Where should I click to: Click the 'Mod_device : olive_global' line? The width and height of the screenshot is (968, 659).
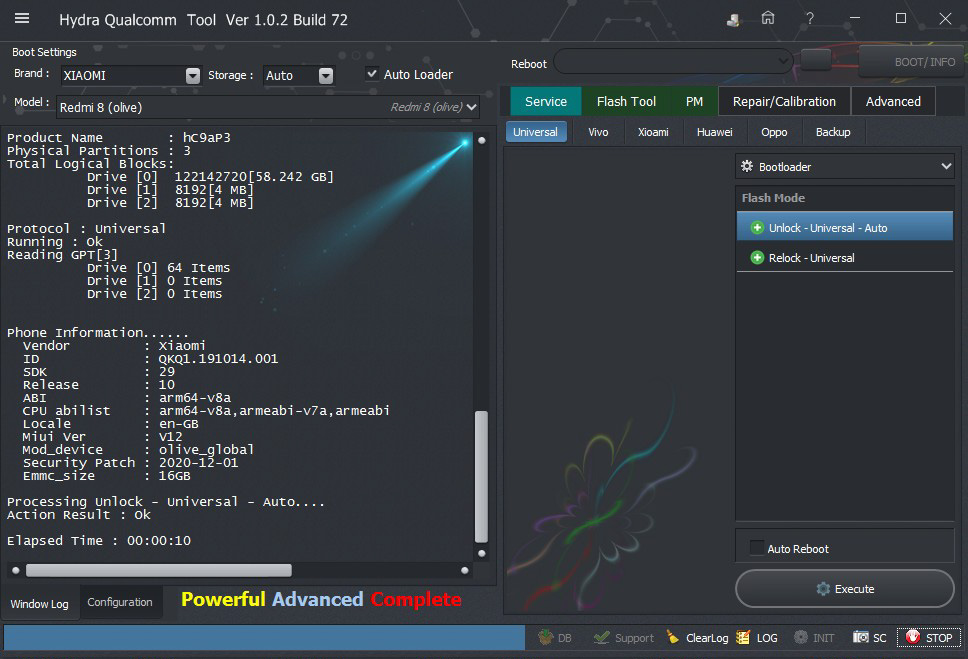(x=138, y=450)
